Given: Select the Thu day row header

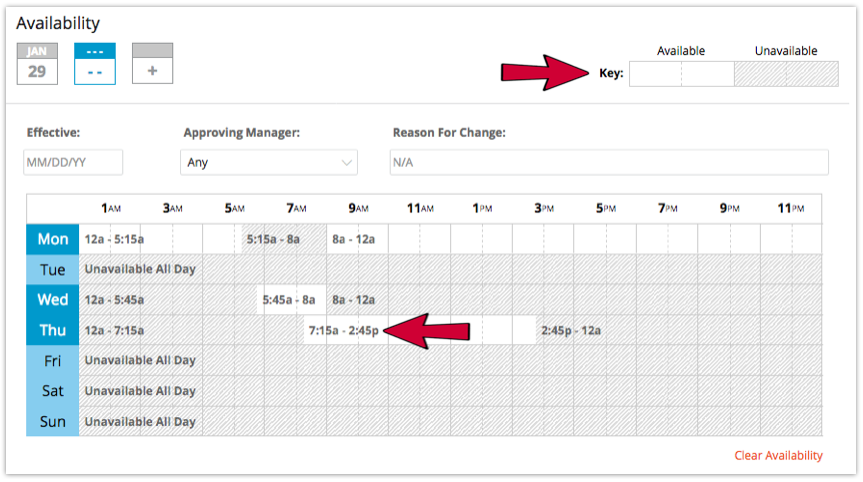Looking at the screenshot, I should click(x=53, y=330).
